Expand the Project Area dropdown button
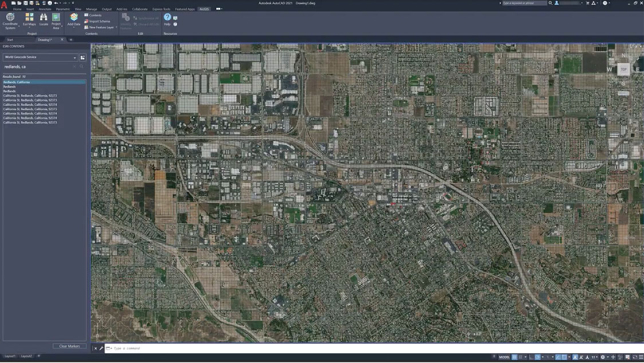 click(x=62, y=26)
